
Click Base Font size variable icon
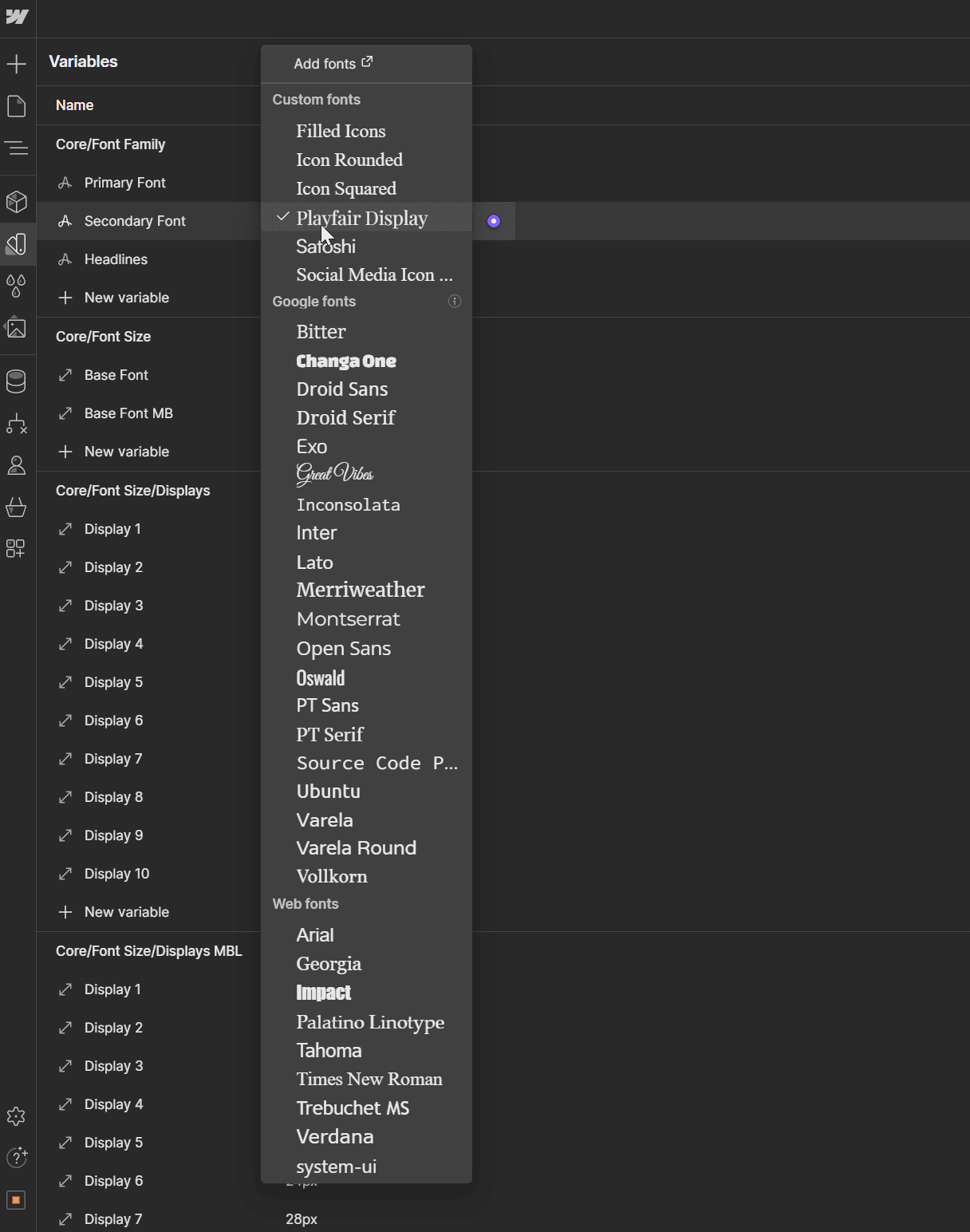coord(65,375)
